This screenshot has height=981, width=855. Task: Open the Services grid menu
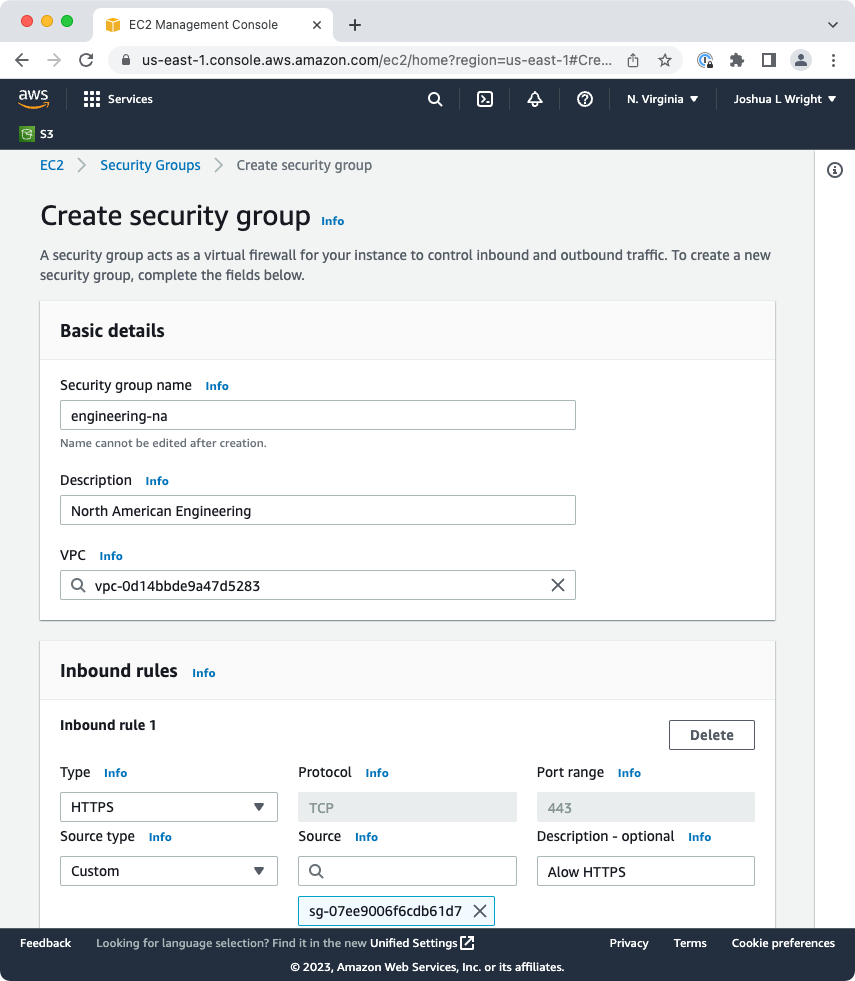pyautogui.click(x=118, y=99)
